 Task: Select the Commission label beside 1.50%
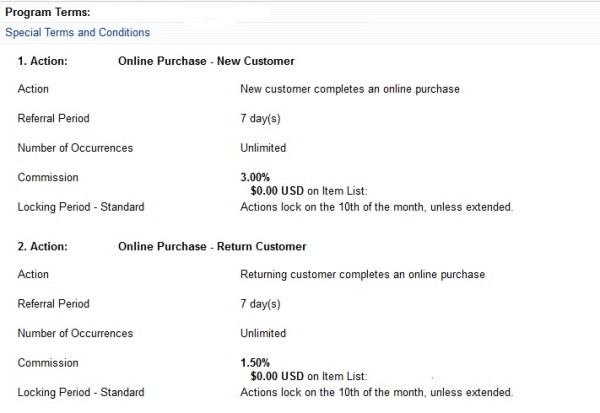click(48, 363)
